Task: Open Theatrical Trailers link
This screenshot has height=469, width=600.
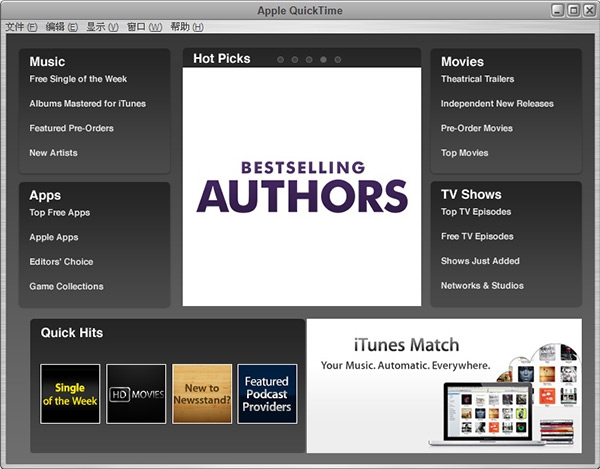Action: click(x=478, y=79)
